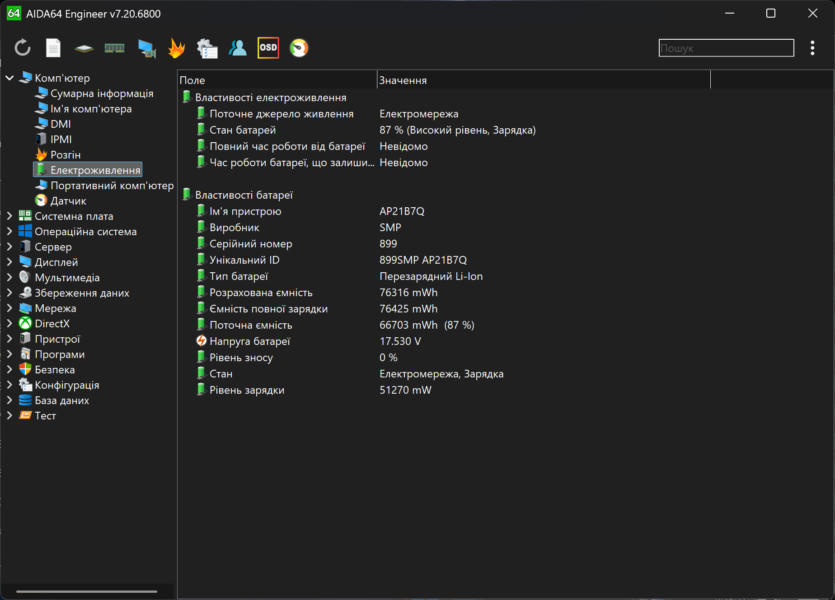Image resolution: width=835 pixels, height=600 pixels.
Task: Launch the flame stability test icon
Action: (176, 48)
